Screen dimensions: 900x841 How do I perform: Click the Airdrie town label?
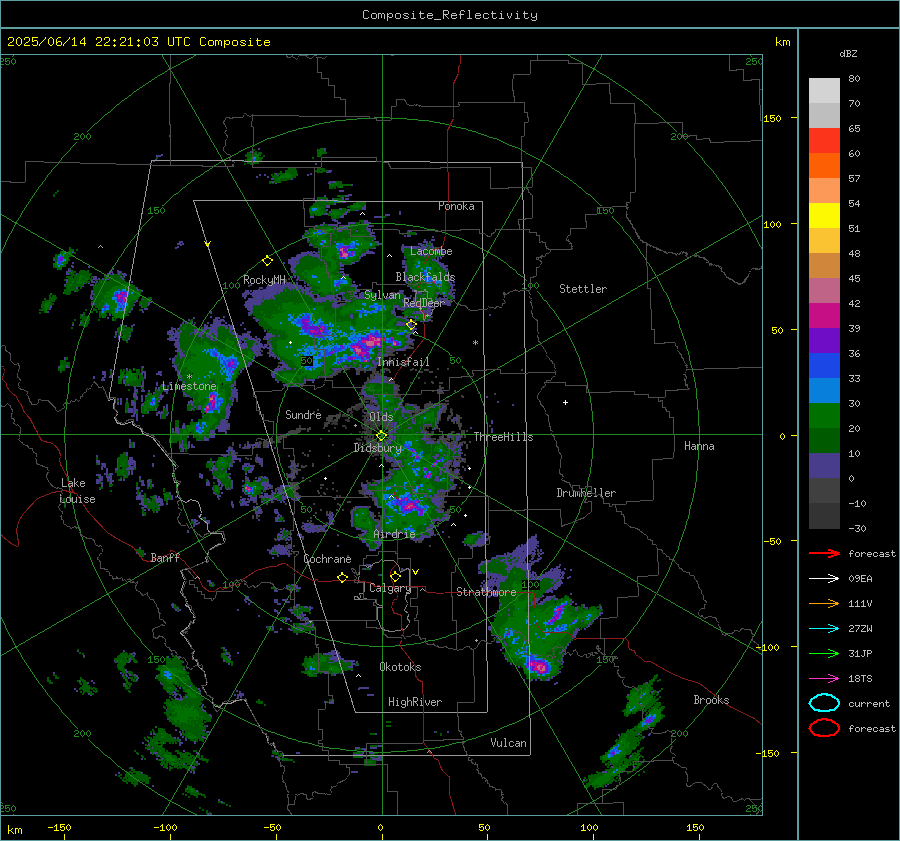pyautogui.click(x=394, y=534)
